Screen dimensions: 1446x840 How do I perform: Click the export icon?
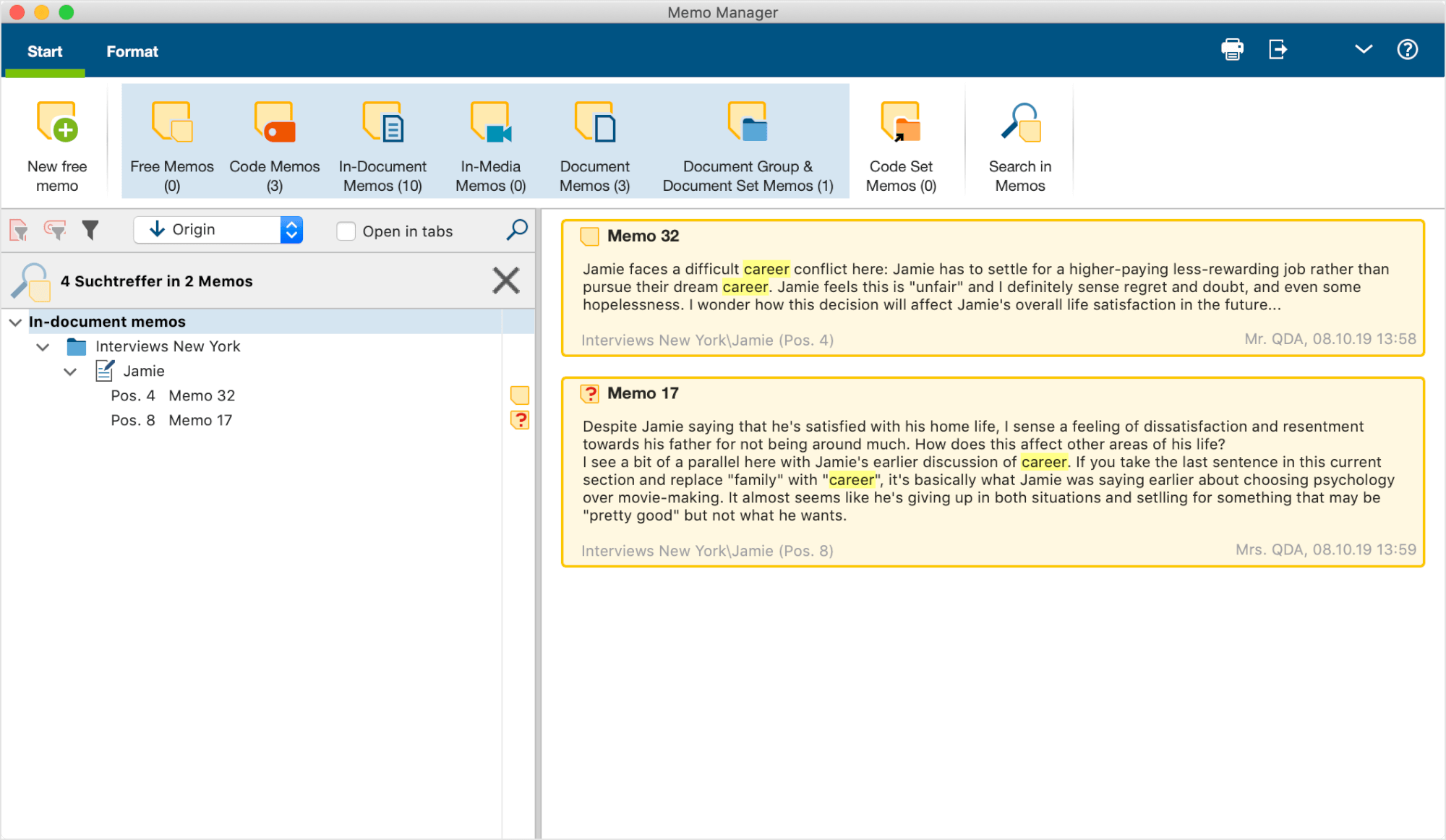(1278, 50)
